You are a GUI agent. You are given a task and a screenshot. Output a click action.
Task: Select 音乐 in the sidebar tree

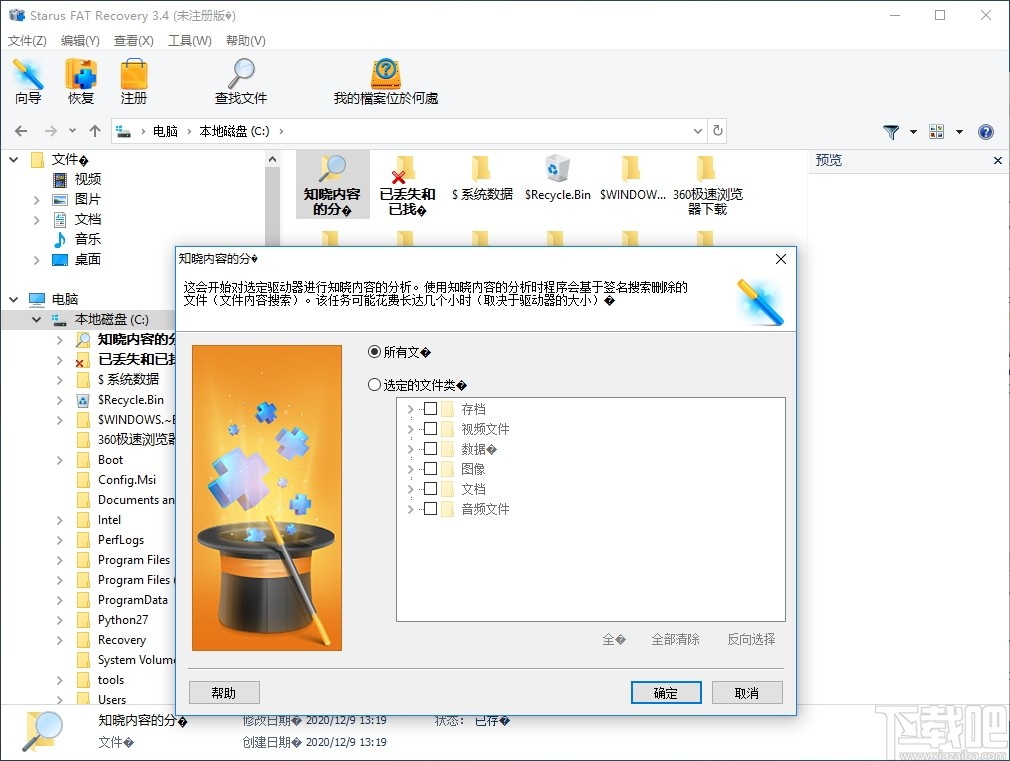88,239
